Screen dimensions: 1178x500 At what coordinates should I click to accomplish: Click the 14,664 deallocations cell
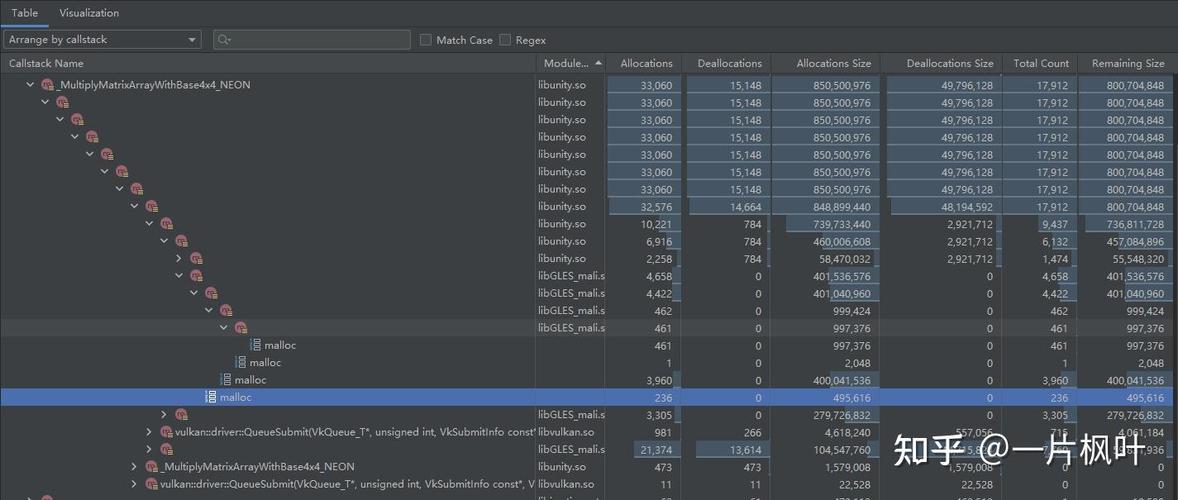726,206
